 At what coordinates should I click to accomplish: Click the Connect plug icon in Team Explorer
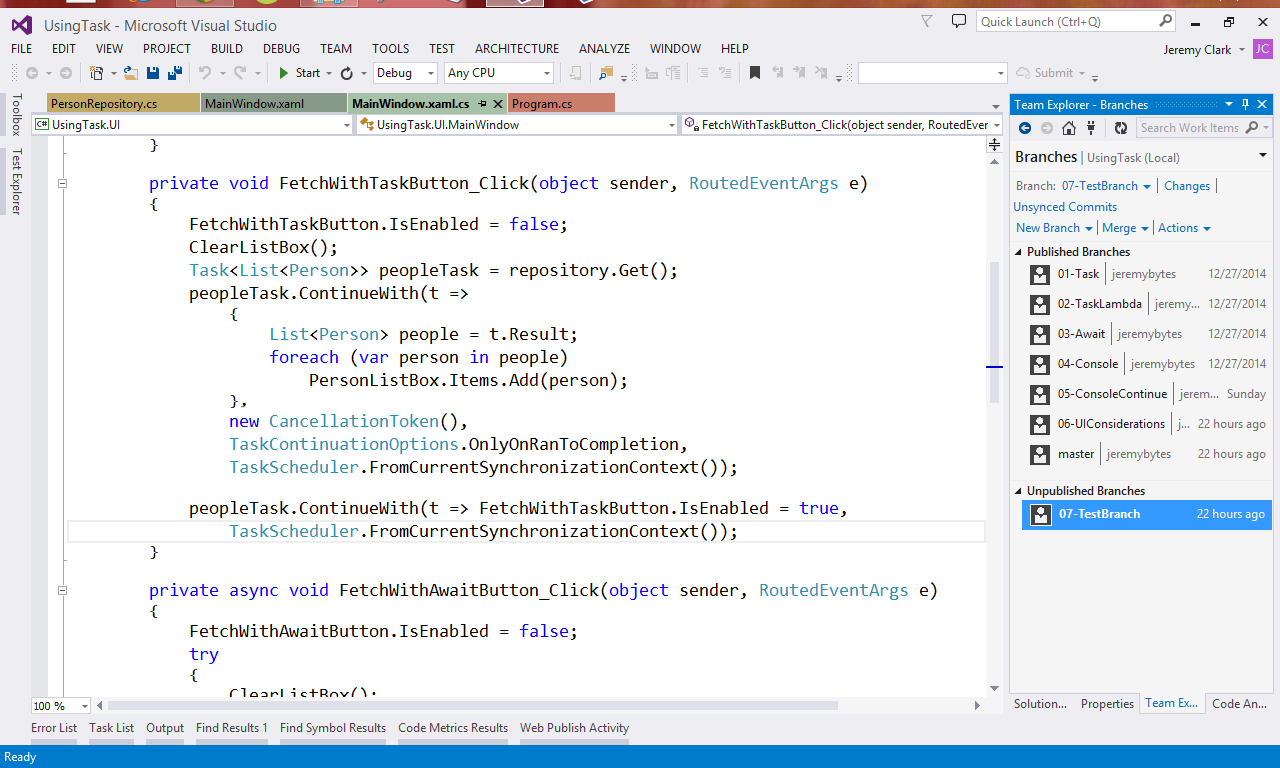coord(1090,127)
